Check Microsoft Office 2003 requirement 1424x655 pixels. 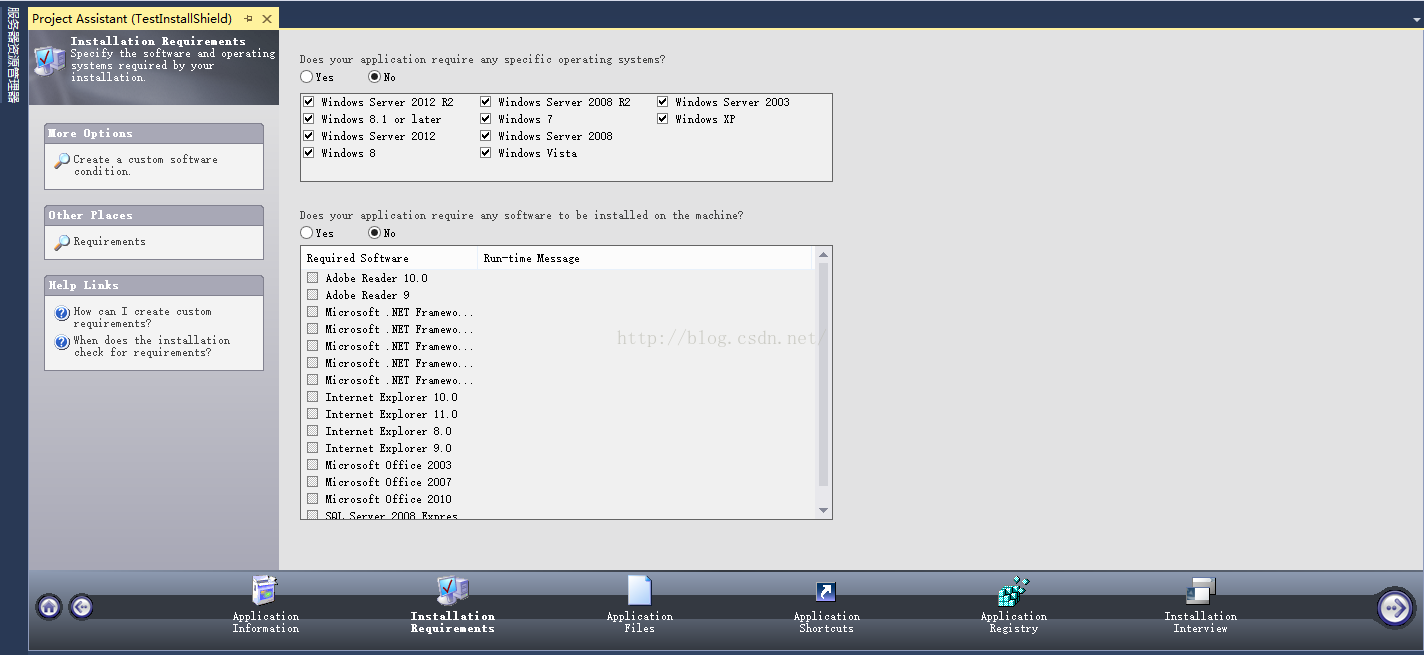313,465
